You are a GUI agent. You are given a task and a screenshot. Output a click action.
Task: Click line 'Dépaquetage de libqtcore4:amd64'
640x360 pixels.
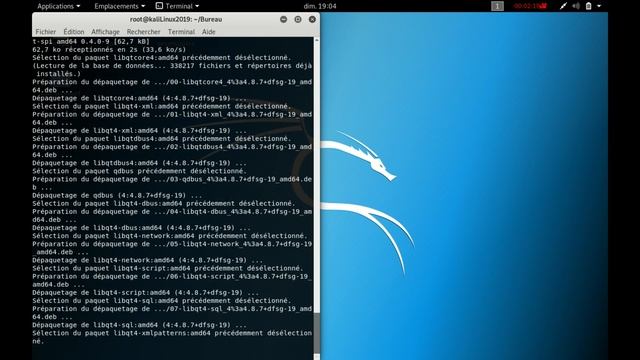point(140,98)
